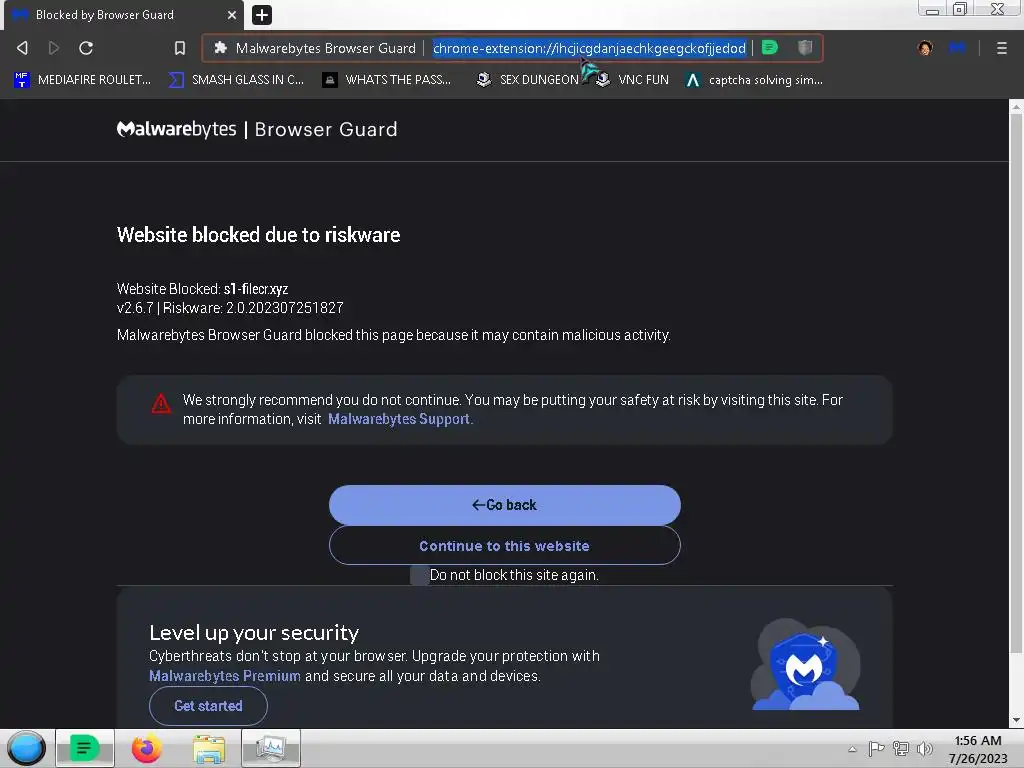The image size is (1024, 768).
Task: Open the Malwarebytes Support link
Action: 399,419
